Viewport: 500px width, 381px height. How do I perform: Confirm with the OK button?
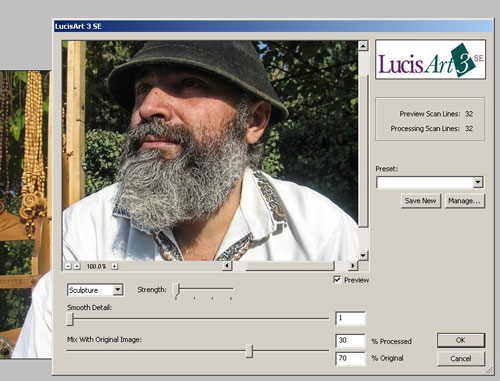click(461, 340)
